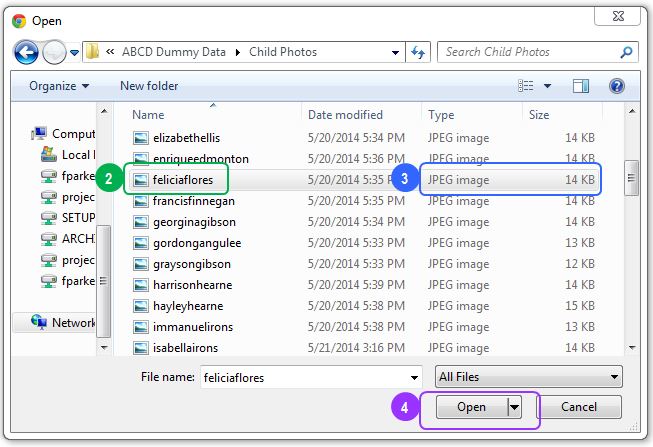Expand the Open button split arrow

[514, 407]
